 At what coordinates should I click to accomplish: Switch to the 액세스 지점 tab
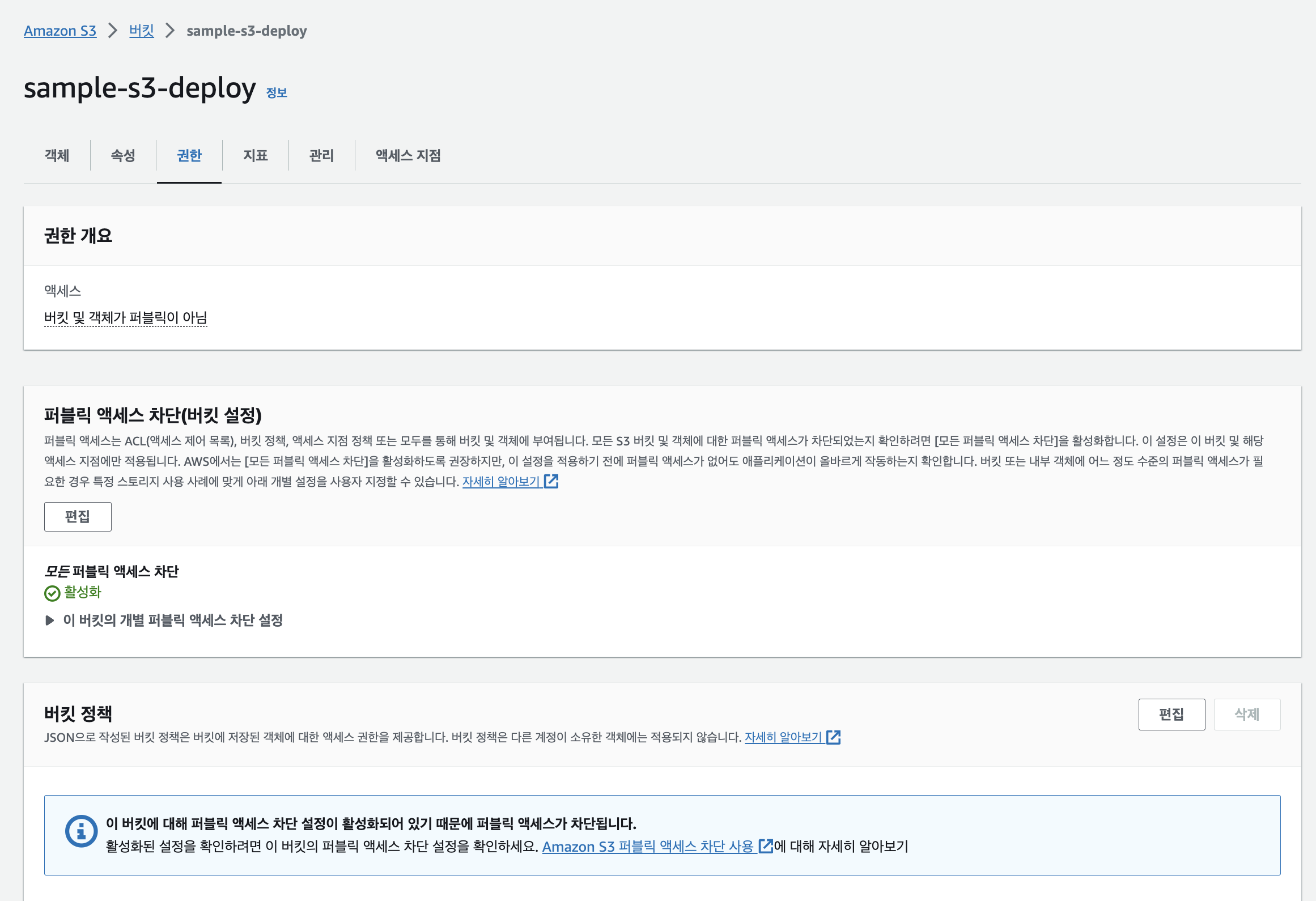[x=408, y=155]
